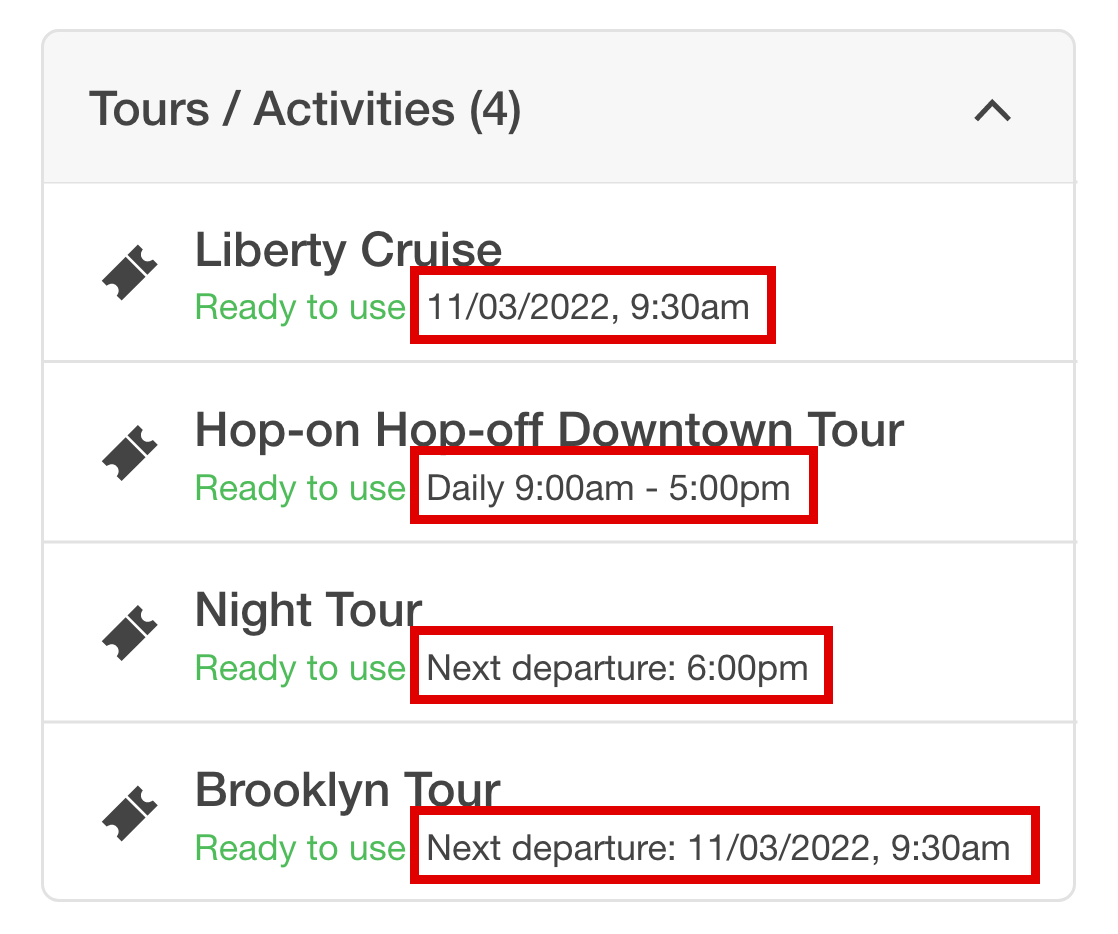Open the Night Tour title
This screenshot has height=934, width=1118.
(x=309, y=610)
